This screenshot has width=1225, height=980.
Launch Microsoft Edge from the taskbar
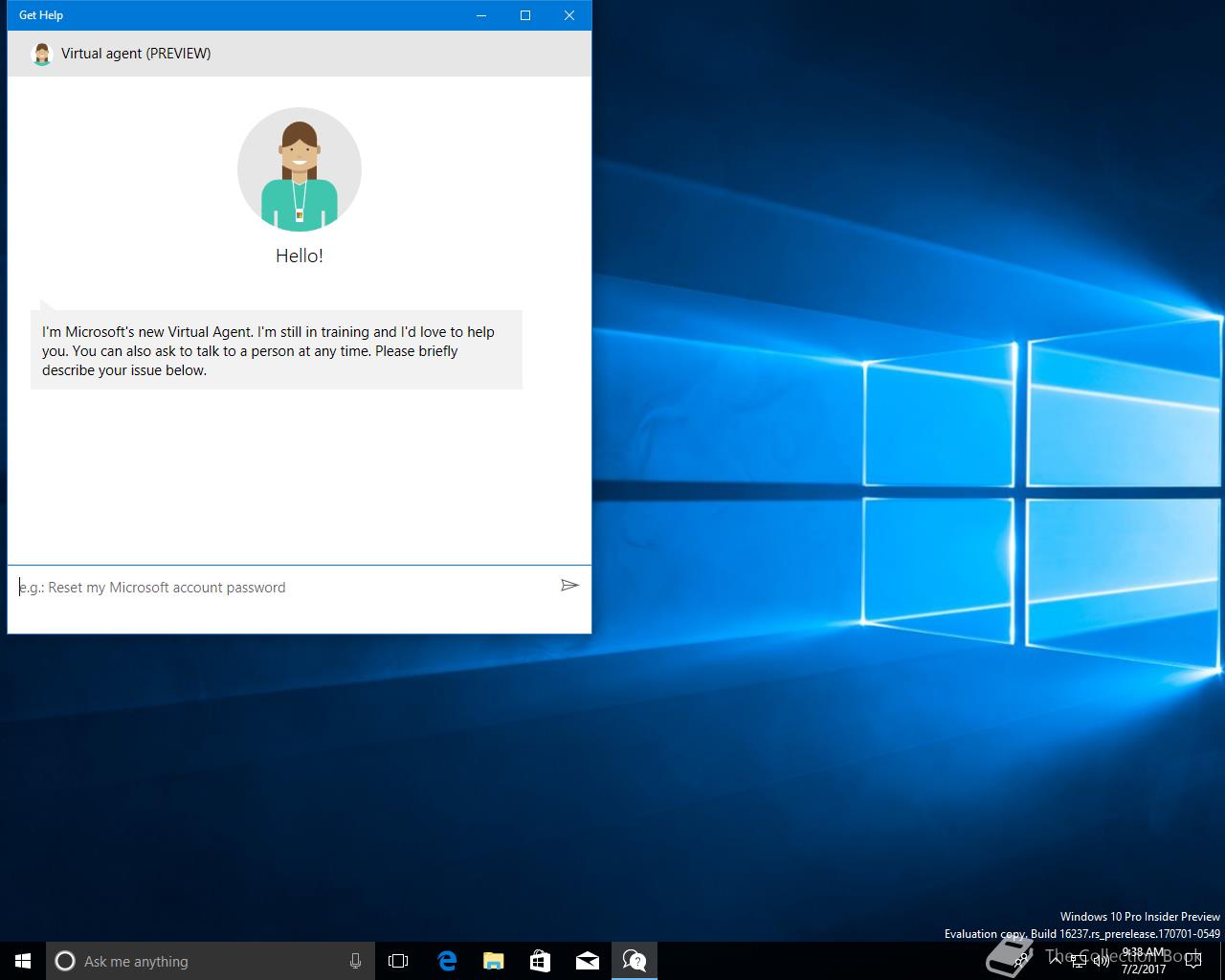coord(447,961)
